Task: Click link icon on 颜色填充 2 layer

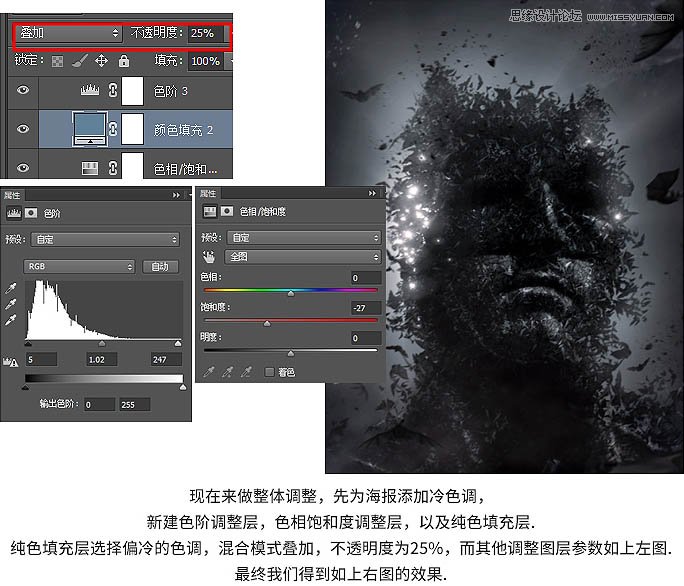Action: pyautogui.click(x=113, y=129)
